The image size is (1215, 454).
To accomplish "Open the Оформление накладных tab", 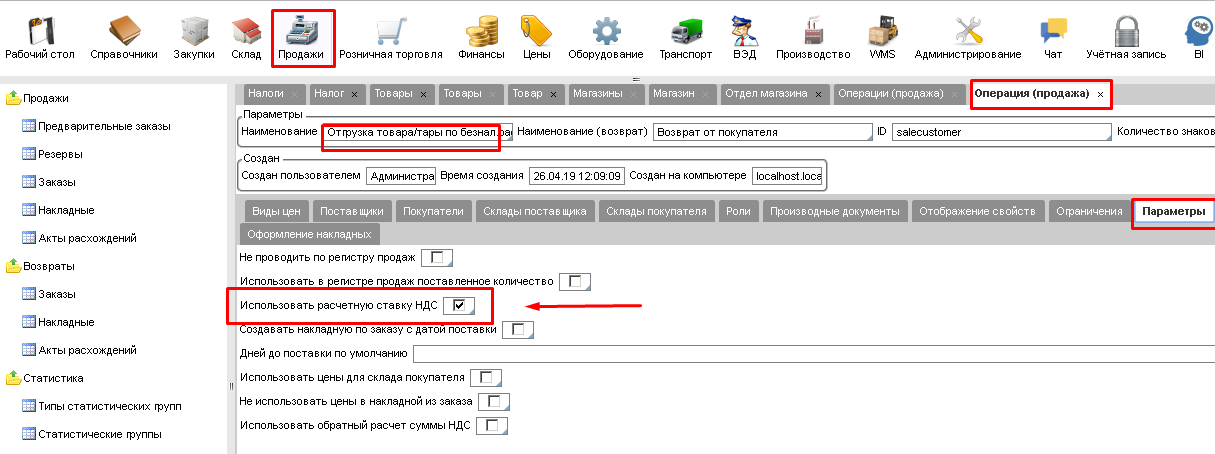I will (x=310, y=234).
